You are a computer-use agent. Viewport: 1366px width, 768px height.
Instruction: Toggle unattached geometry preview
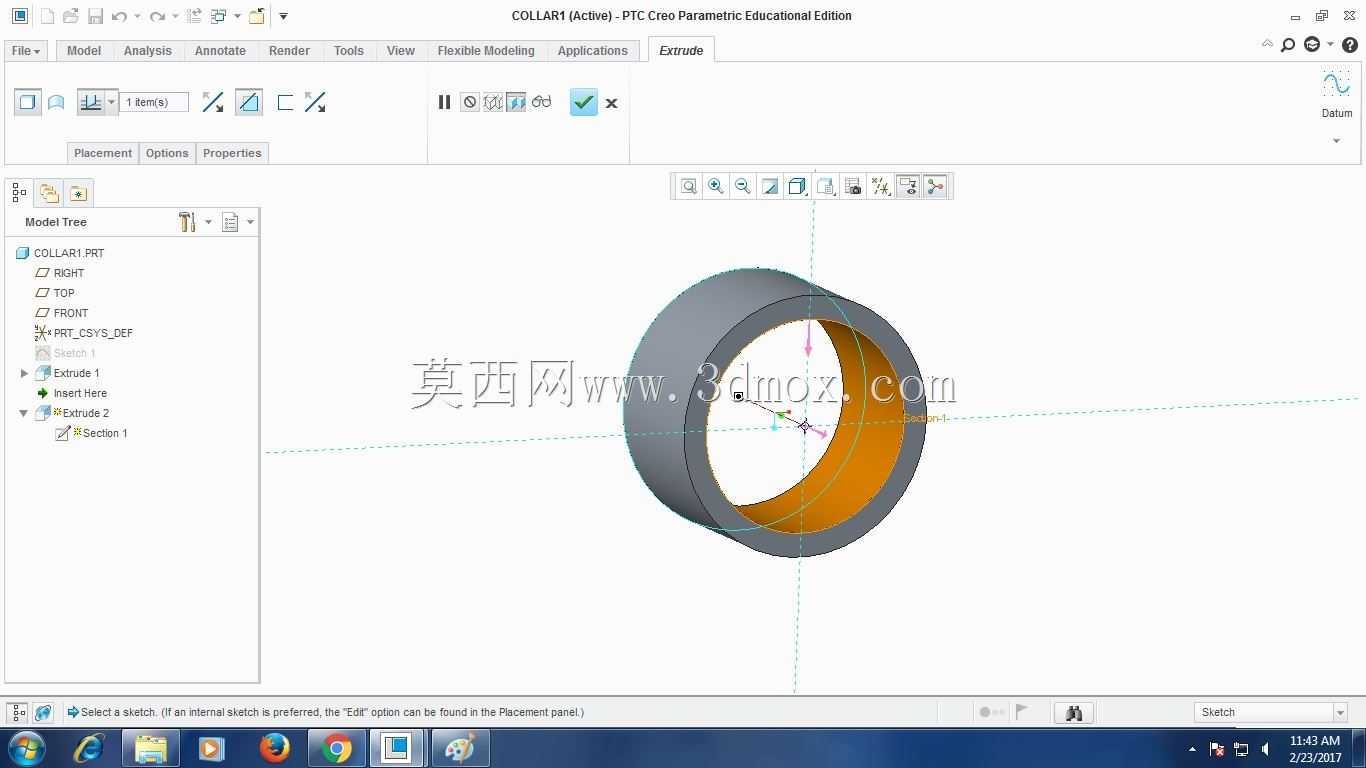click(x=493, y=102)
